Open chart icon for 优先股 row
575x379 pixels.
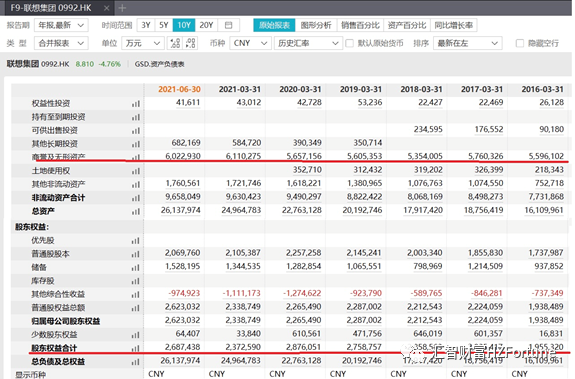coord(136,241)
